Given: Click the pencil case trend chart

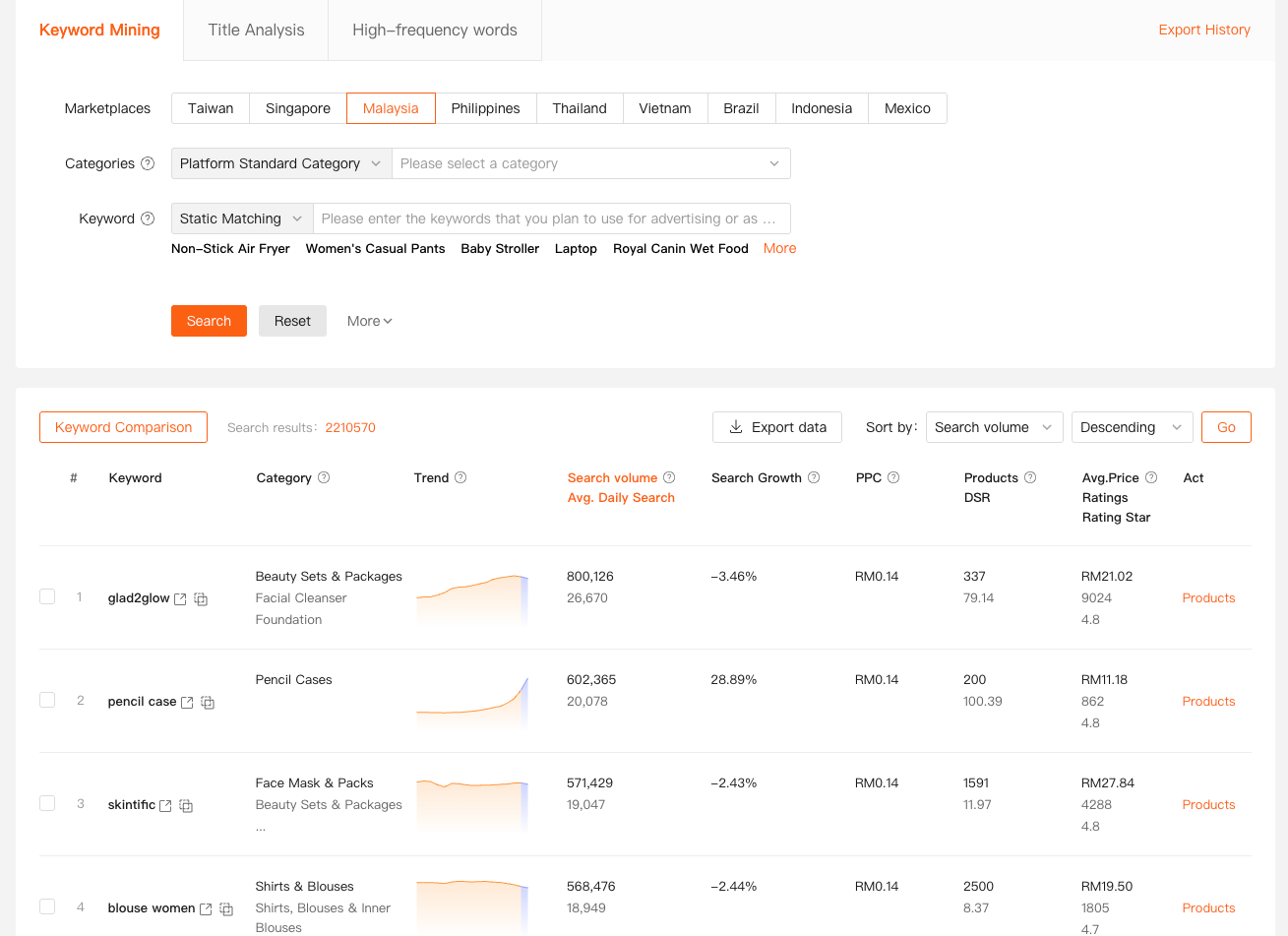Looking at the screenshot, I should pyautogui.click(x=472, y=700).
